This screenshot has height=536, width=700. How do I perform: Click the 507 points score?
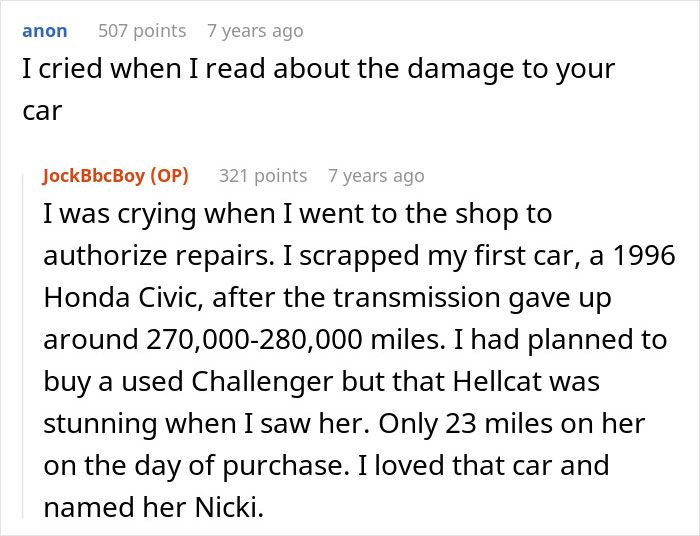pos(142,31)
